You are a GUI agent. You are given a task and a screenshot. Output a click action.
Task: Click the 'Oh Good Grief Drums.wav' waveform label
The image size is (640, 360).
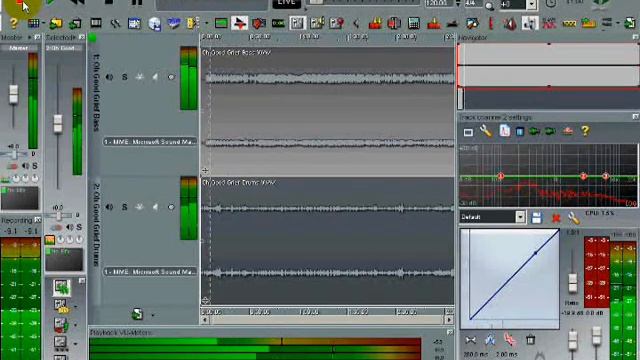tap(239, 182)
